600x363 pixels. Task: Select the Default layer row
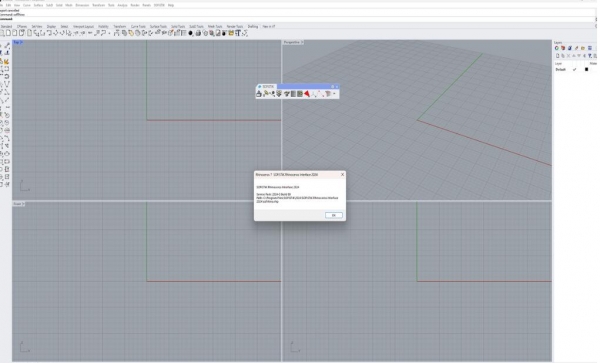576,69
